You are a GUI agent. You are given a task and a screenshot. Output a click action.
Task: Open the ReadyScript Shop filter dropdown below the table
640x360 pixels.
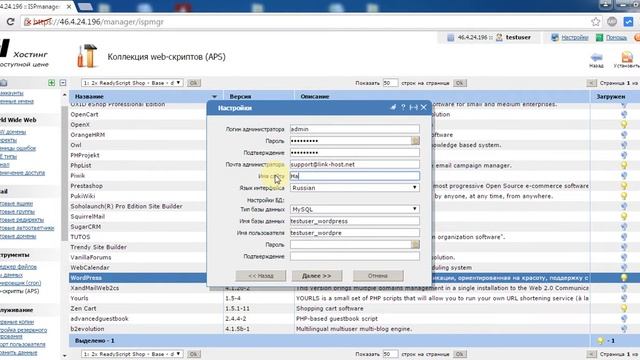tap(132, 354)
